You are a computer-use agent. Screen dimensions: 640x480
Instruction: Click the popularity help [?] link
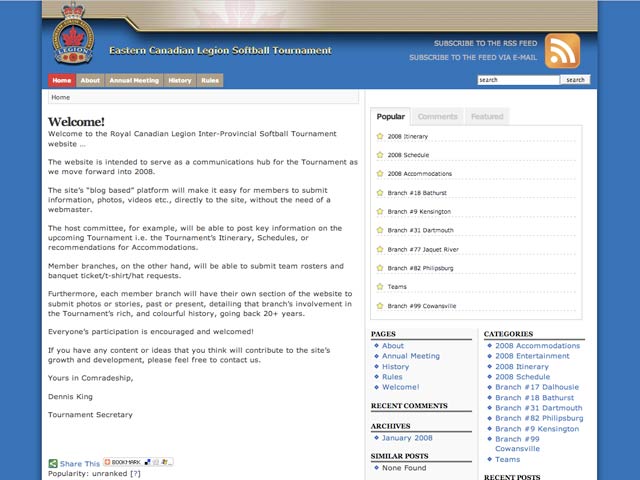click(x=135, y=473)
